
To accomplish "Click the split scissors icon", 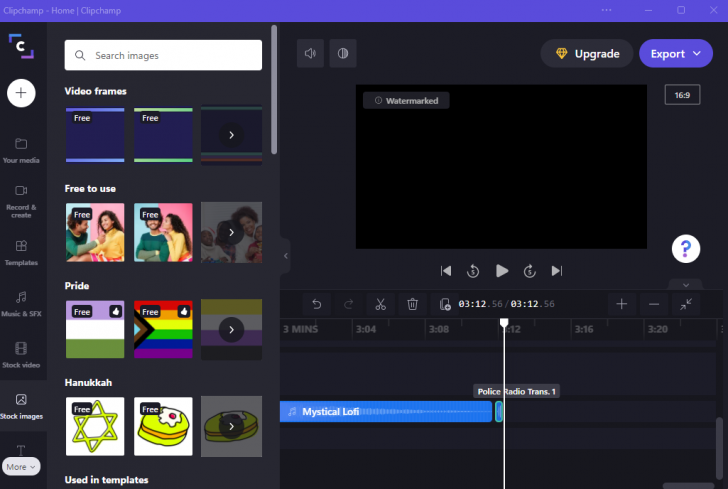I will (x=380, y=304).
